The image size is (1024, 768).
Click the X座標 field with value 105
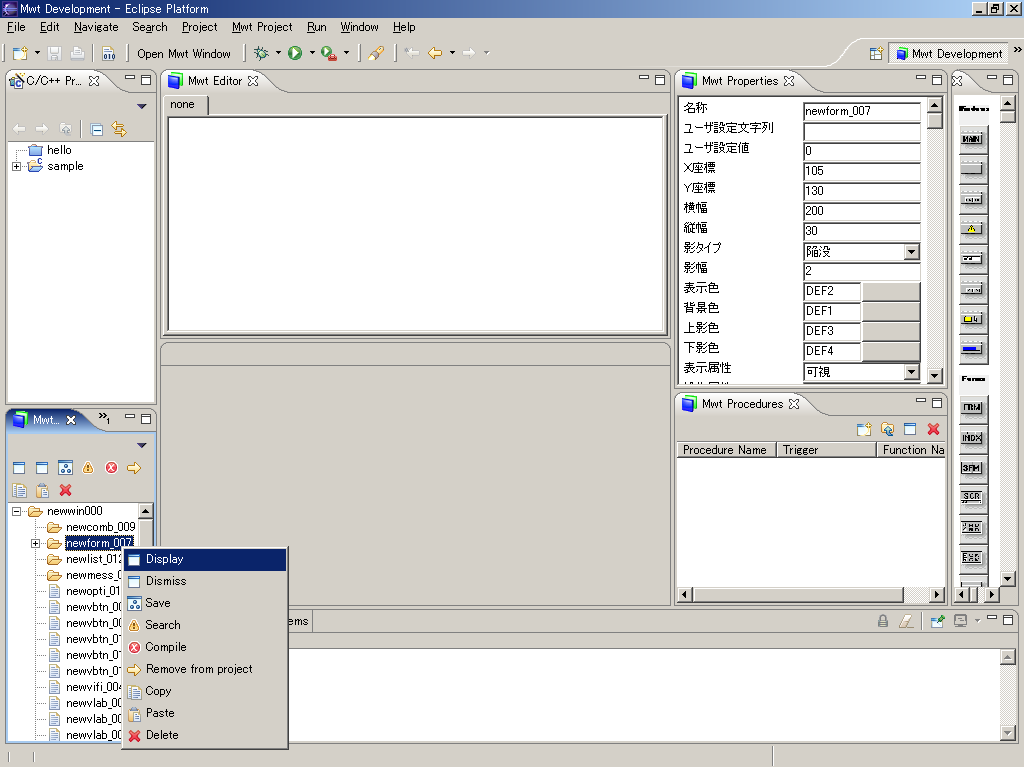pyautogui.click(x=861, y=171)
